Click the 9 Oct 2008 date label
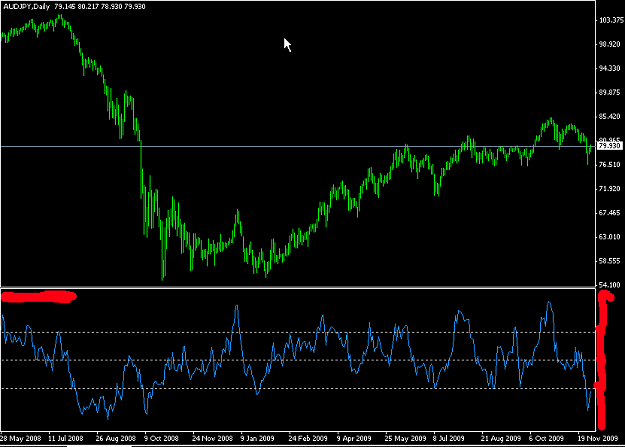 tap(161, 439)
